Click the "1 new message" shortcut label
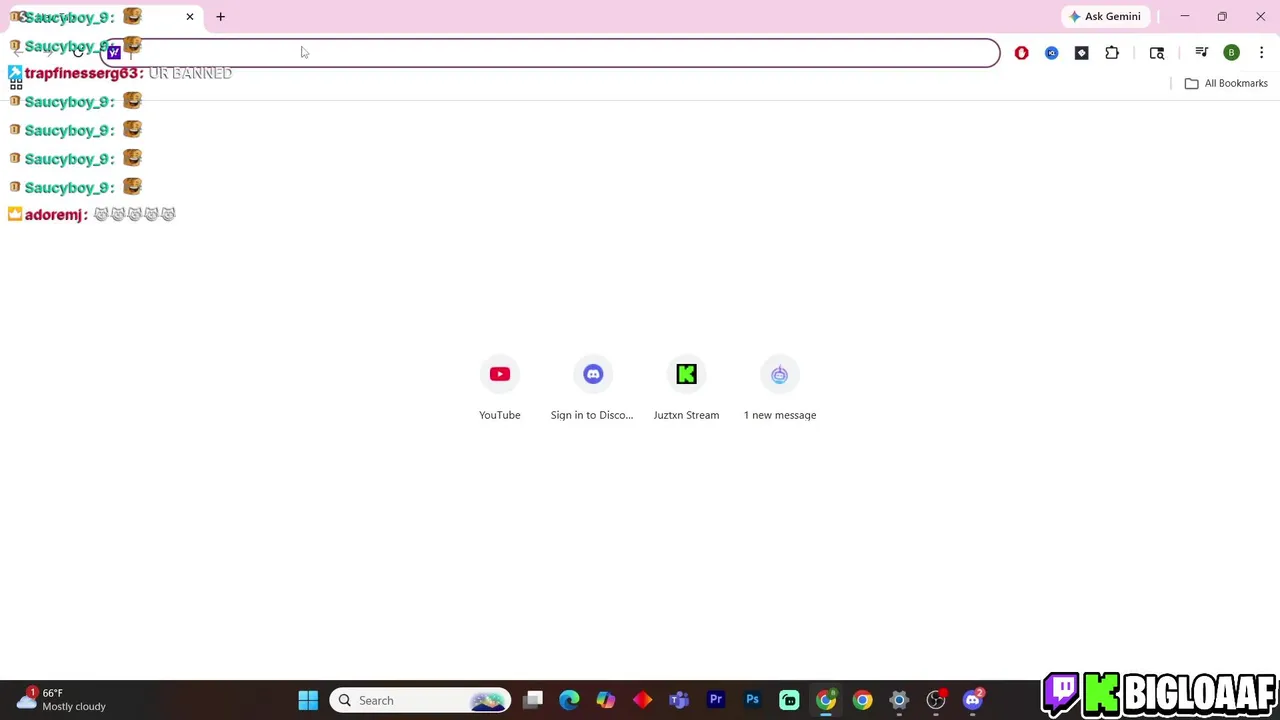 click(x=780, y=415)
